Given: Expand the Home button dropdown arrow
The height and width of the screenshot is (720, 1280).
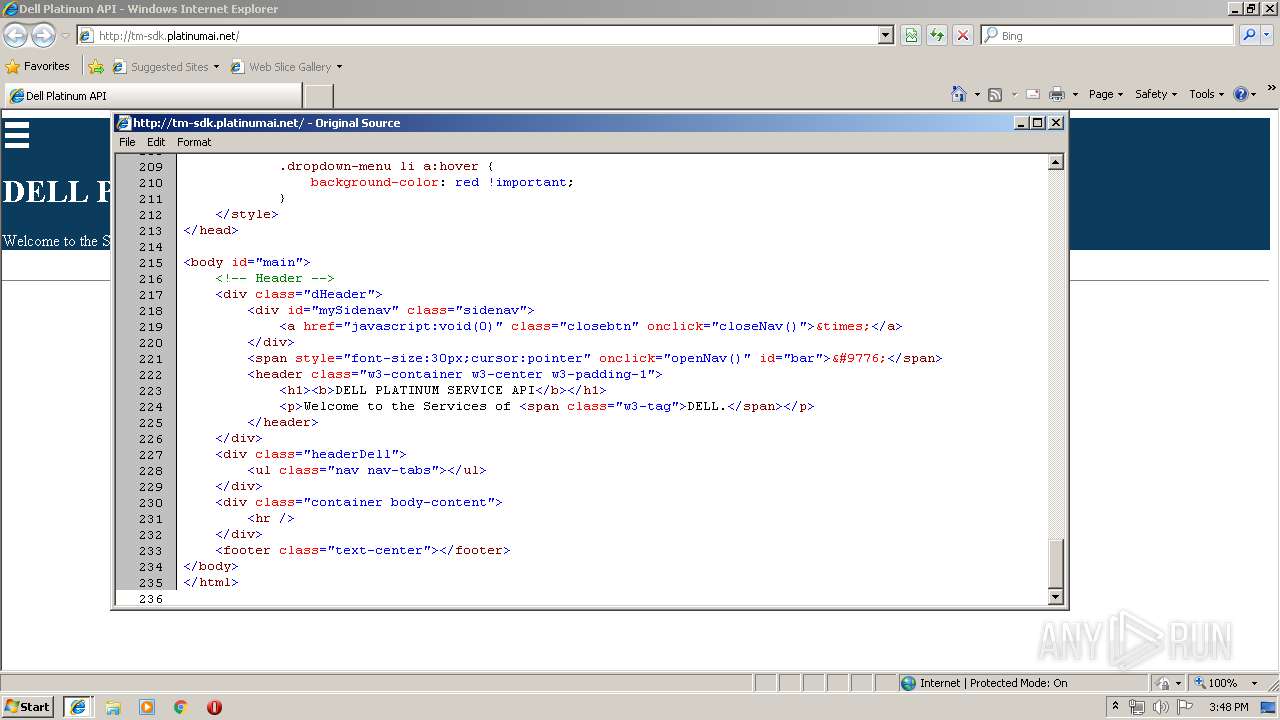Looking at the screenshot, I should (977, 94).
